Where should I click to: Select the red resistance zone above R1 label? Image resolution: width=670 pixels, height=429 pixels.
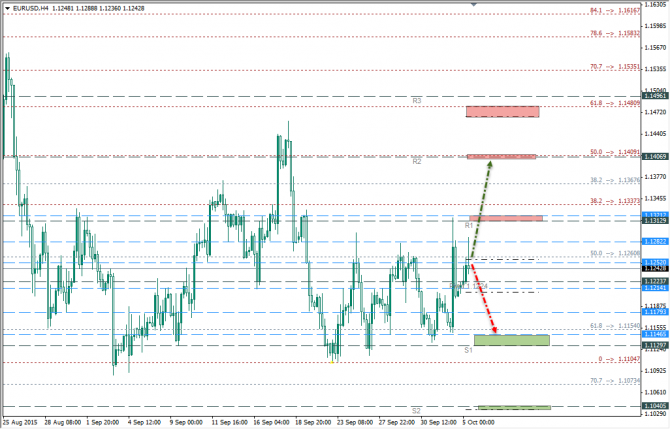click(506, 218)
